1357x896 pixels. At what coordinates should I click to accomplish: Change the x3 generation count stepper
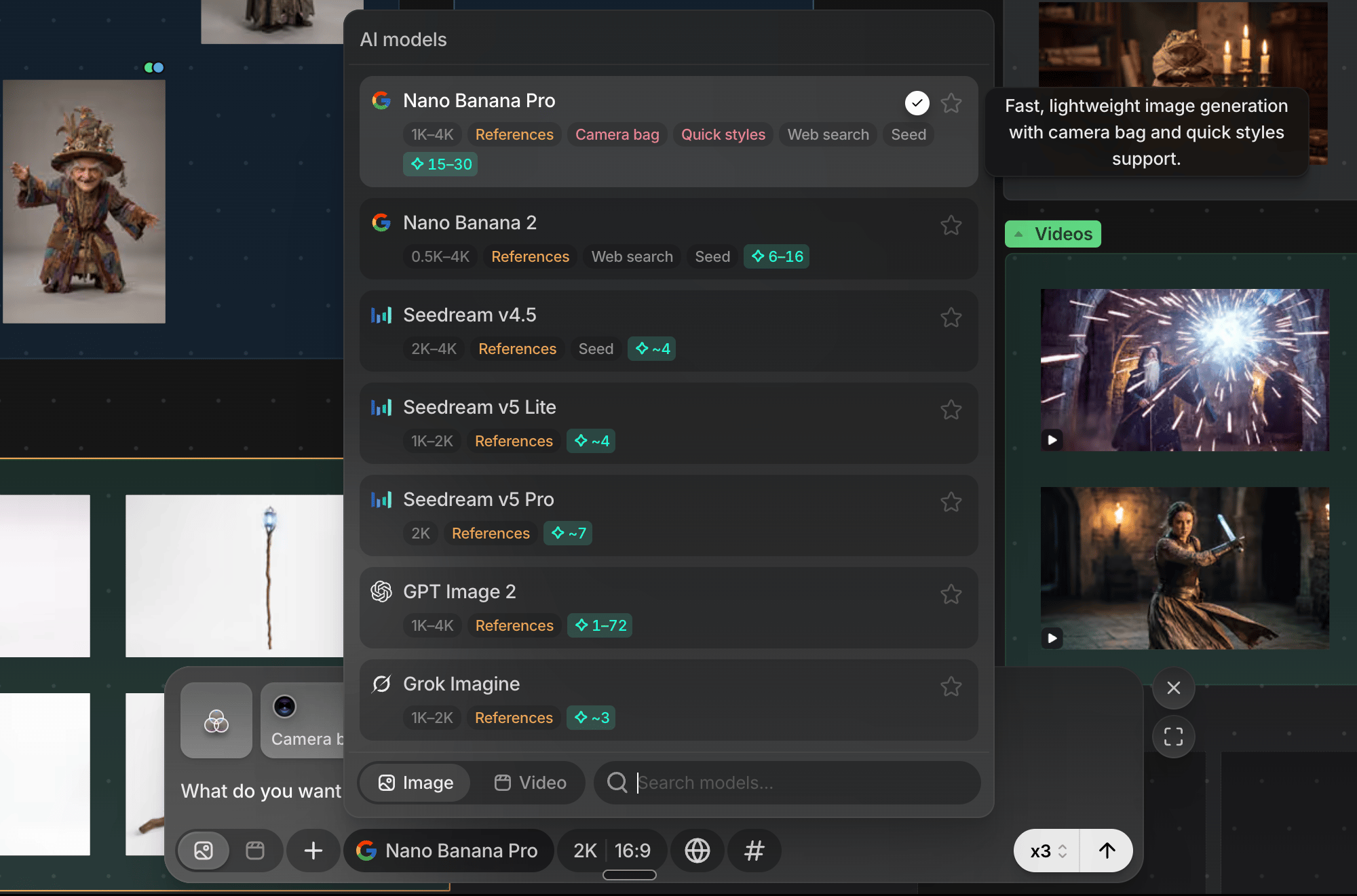pos(1048,851)
